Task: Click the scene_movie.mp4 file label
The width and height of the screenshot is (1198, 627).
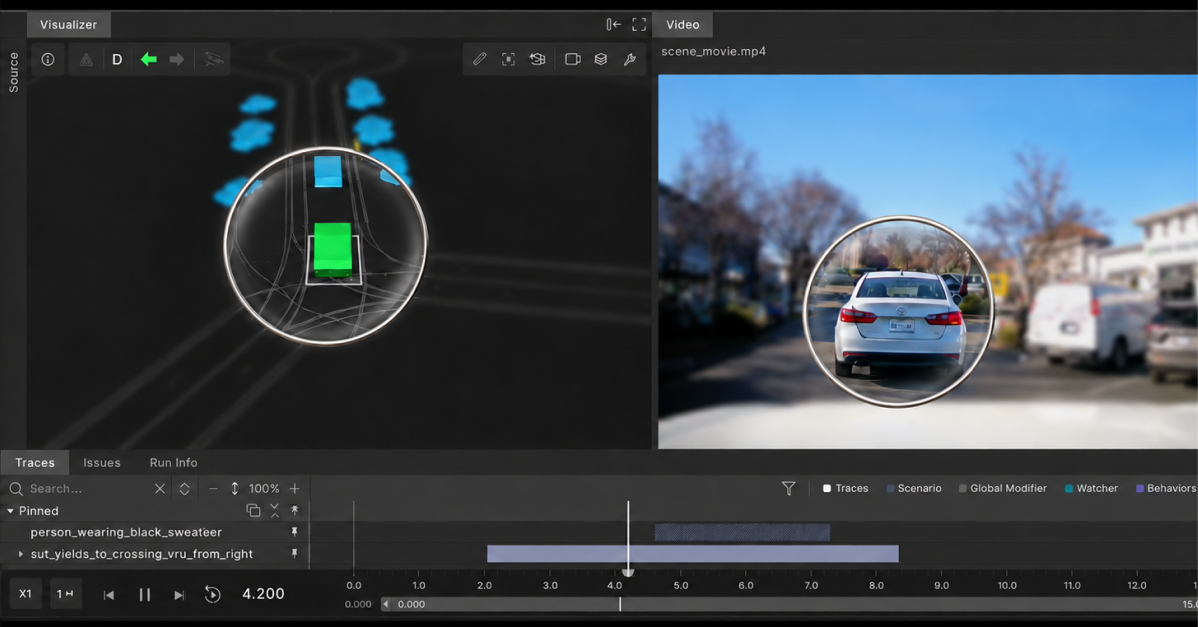Action: pyautogui.click(x=714, y=51)
